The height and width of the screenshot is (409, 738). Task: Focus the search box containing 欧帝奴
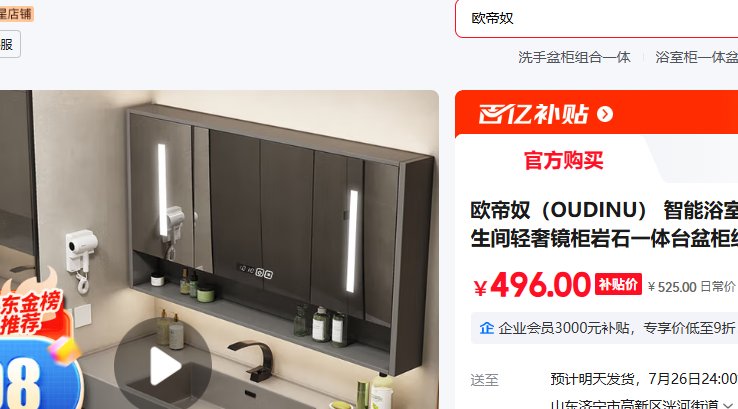[x=596, y=18]
